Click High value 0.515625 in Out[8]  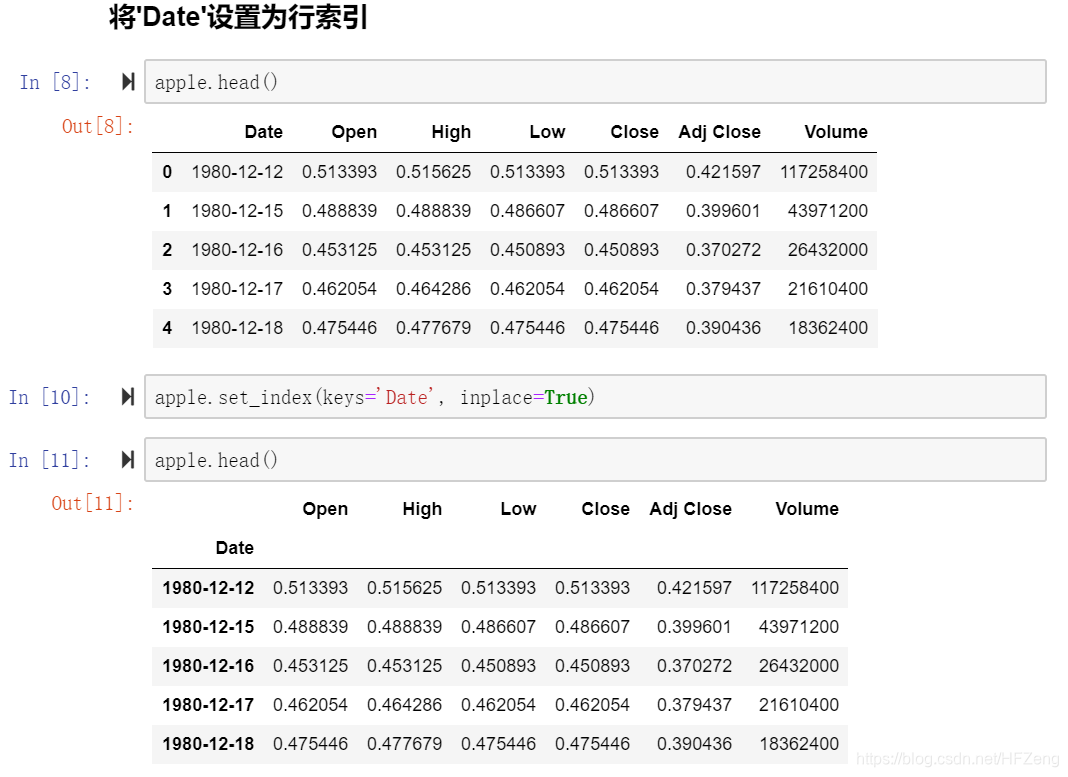point(433,172)
